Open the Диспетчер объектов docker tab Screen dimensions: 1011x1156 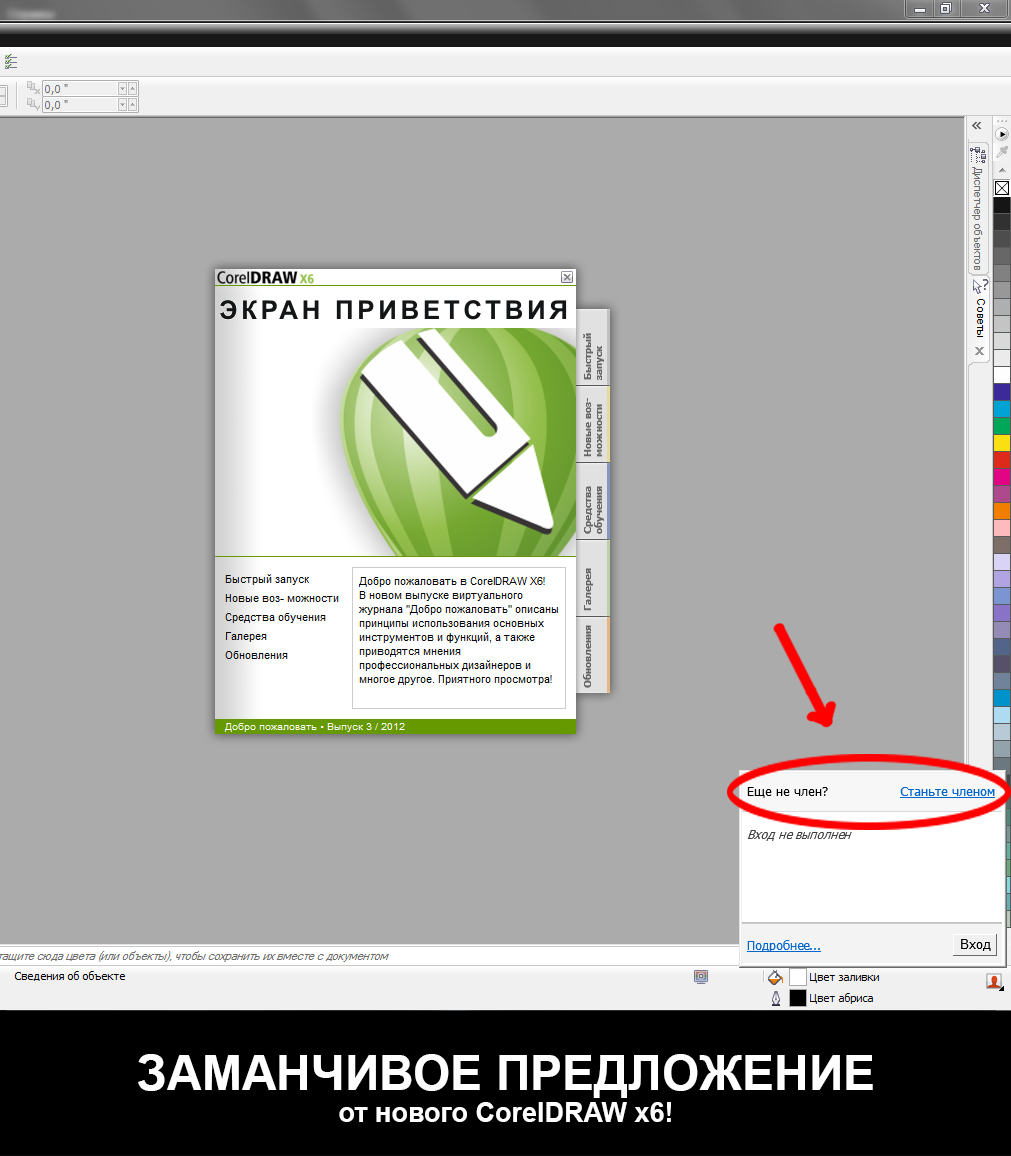point(978,209)
